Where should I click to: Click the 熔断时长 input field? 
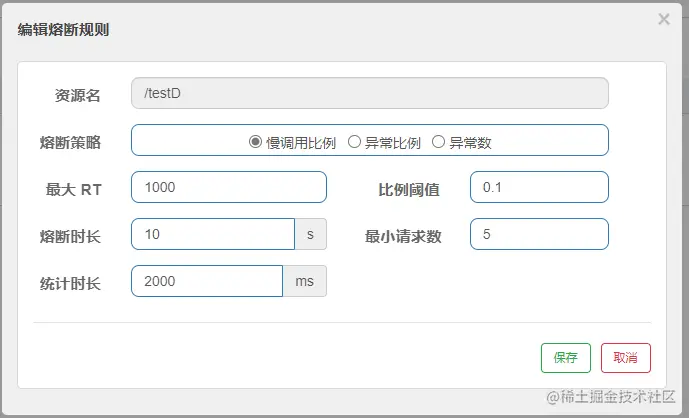click(x=213, y=234)
